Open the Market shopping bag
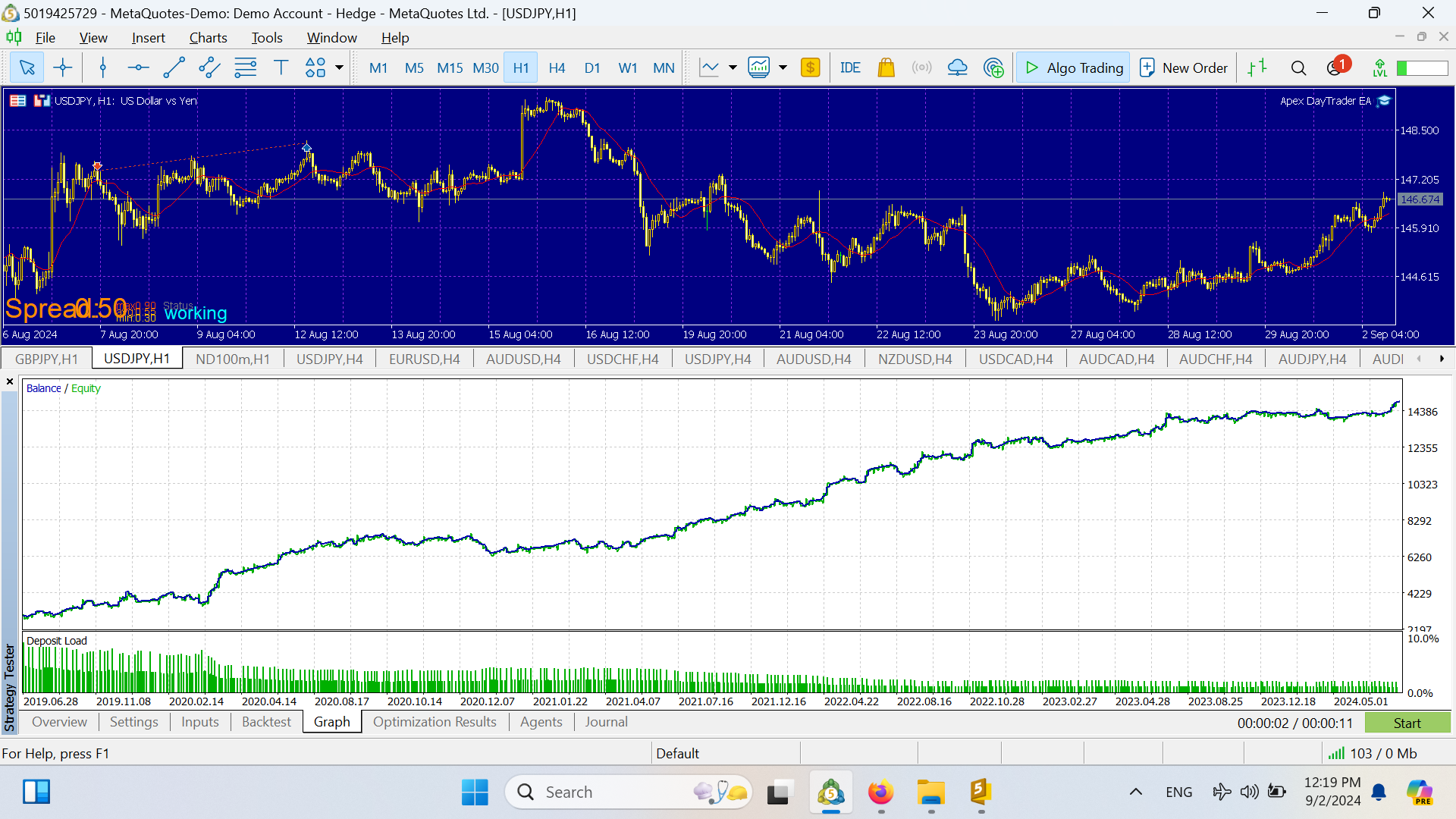This screenshot has width=1456, height=819. [x=886, y=67]
